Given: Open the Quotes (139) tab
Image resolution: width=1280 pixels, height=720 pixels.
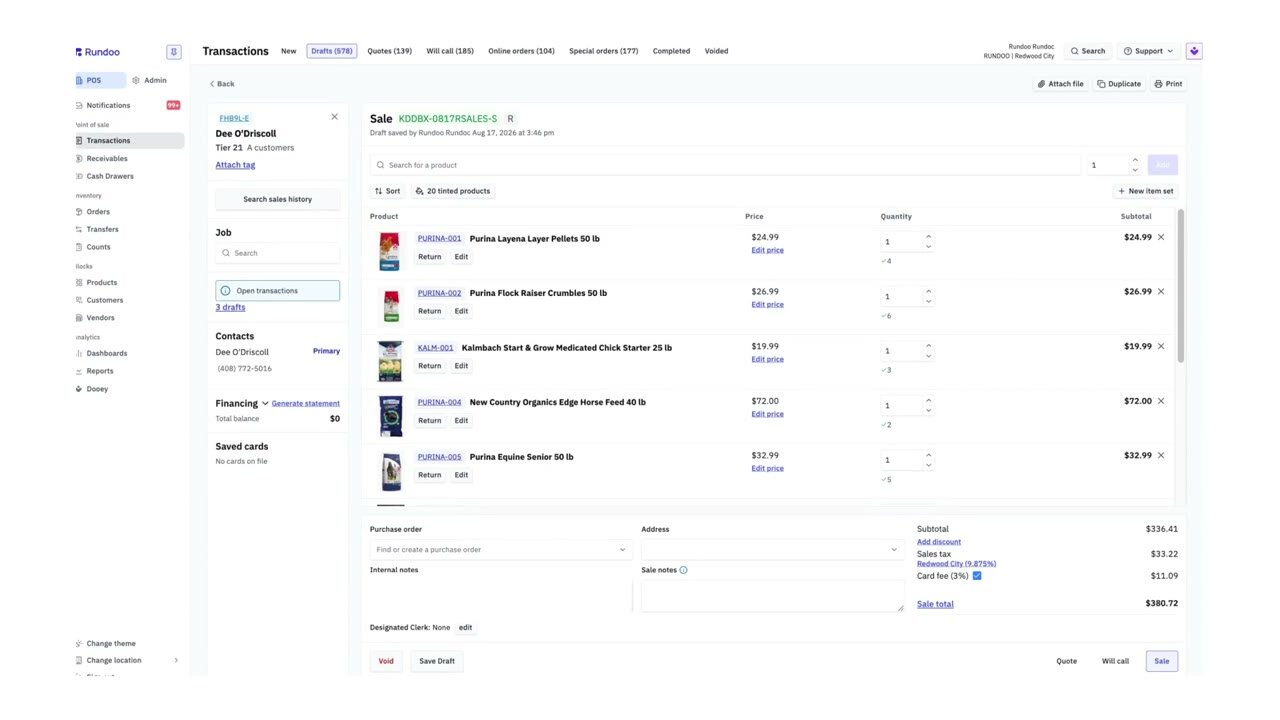Looking at the screenshot, I should pyautogui.click(x=389, y=51).
